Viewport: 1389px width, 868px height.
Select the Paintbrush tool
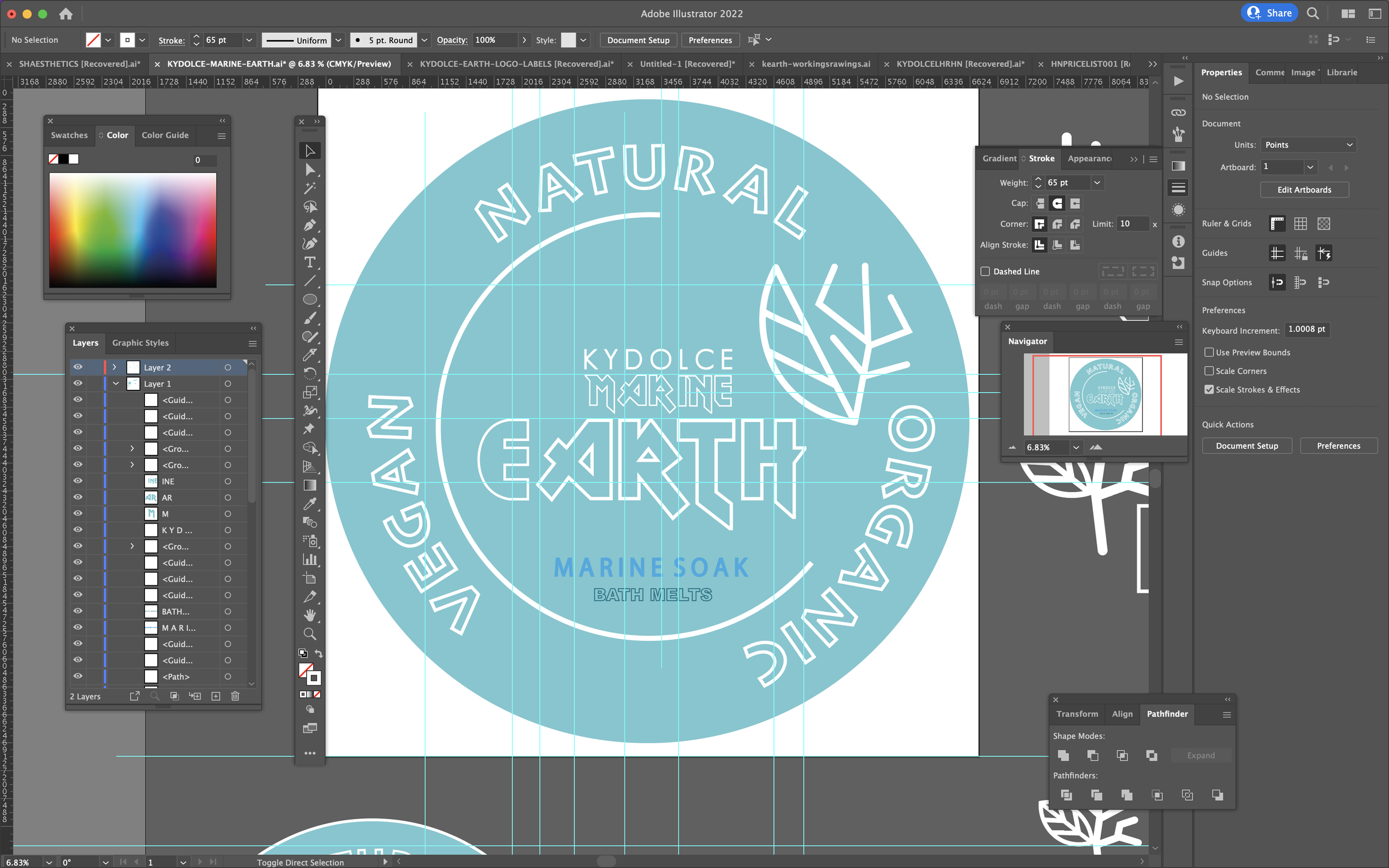coord(310,318)
